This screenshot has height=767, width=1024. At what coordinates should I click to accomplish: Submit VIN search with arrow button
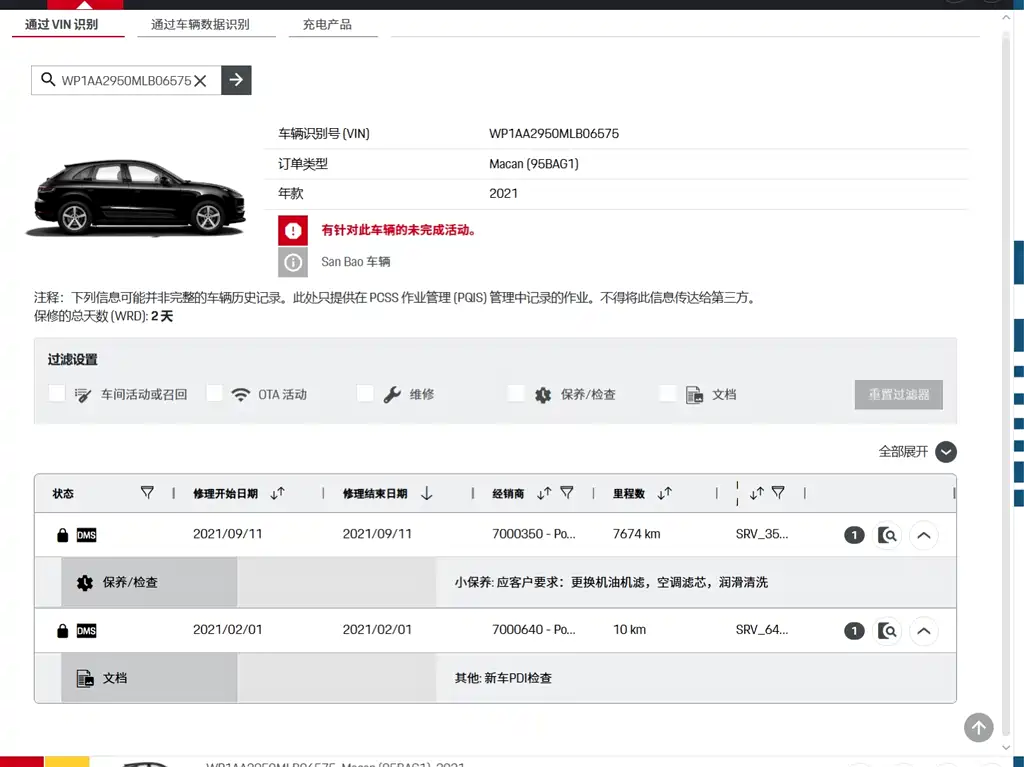click(x=236, y=80)
